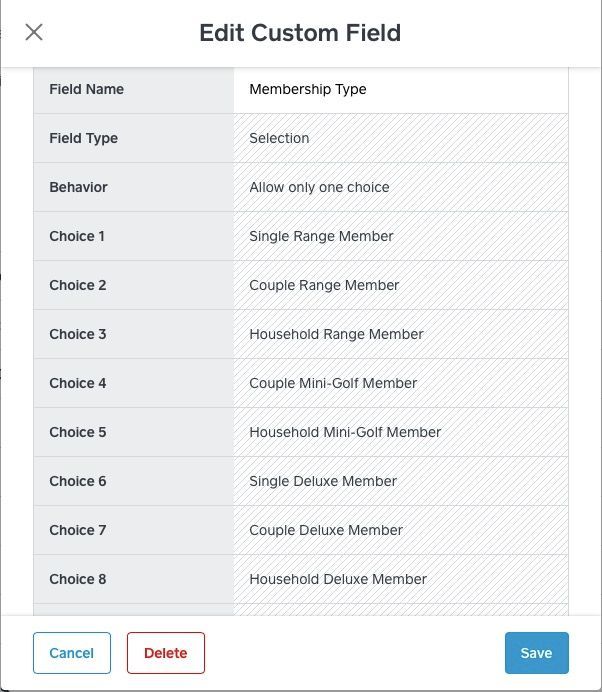The height and width of the screenshot is (692, 602).
Task: Click the Selection field type value
Action: pos(400,138)
